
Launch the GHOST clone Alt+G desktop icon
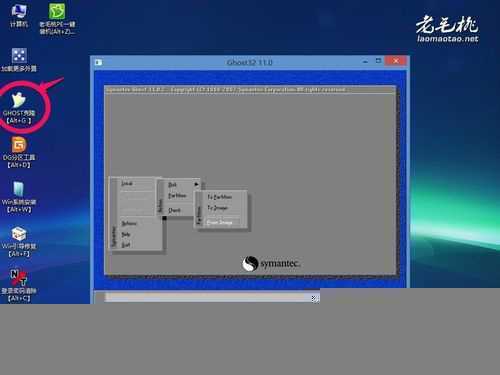click(x=19, y=108)
